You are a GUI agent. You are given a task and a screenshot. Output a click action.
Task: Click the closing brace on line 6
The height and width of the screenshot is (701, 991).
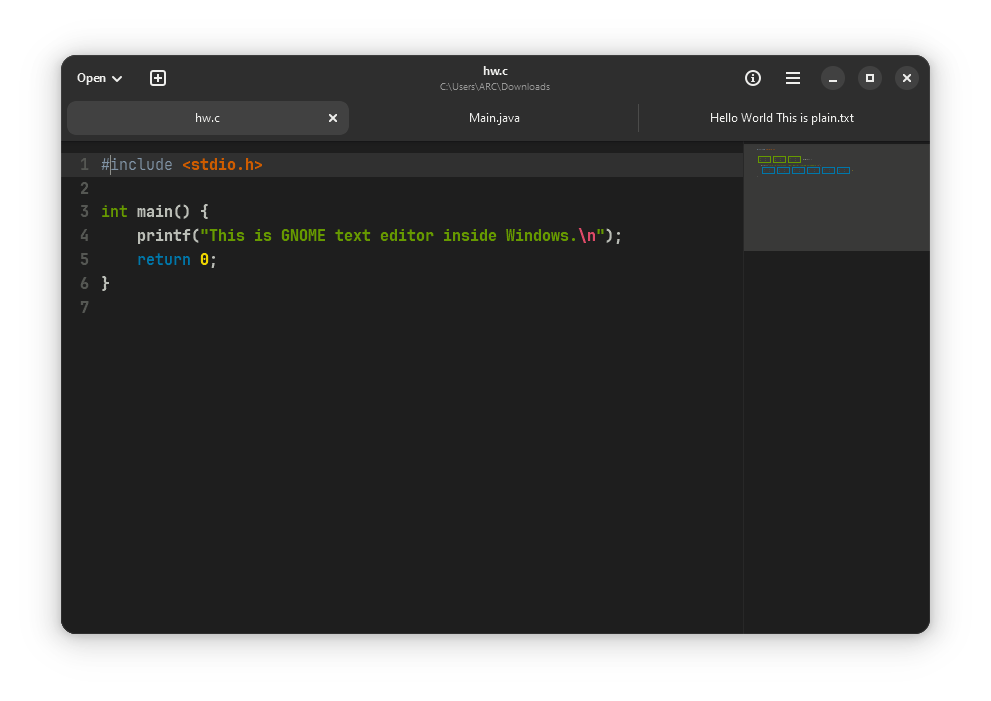tap(106, 284)
